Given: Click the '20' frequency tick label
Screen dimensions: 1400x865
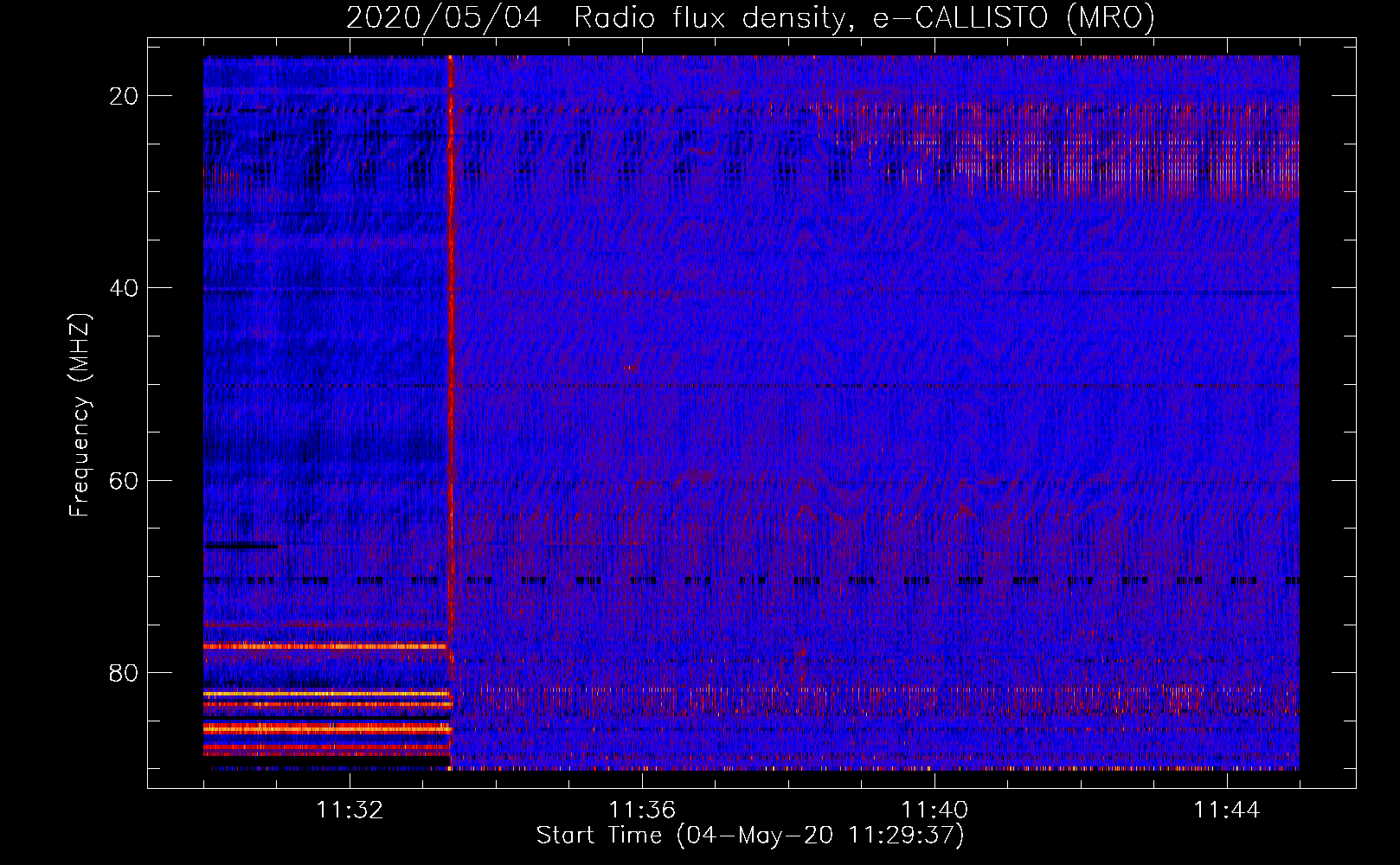Looking at the screenshot, I should tap(125, 96).
